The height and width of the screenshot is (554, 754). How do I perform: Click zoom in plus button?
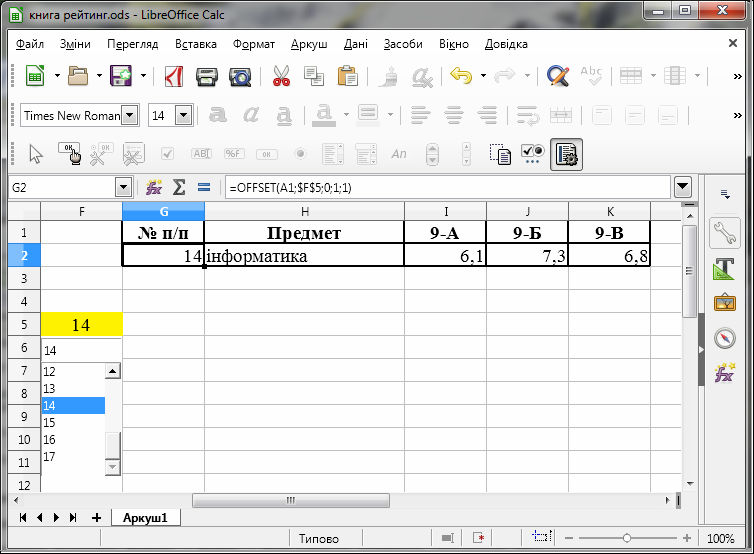pos(687,538)
